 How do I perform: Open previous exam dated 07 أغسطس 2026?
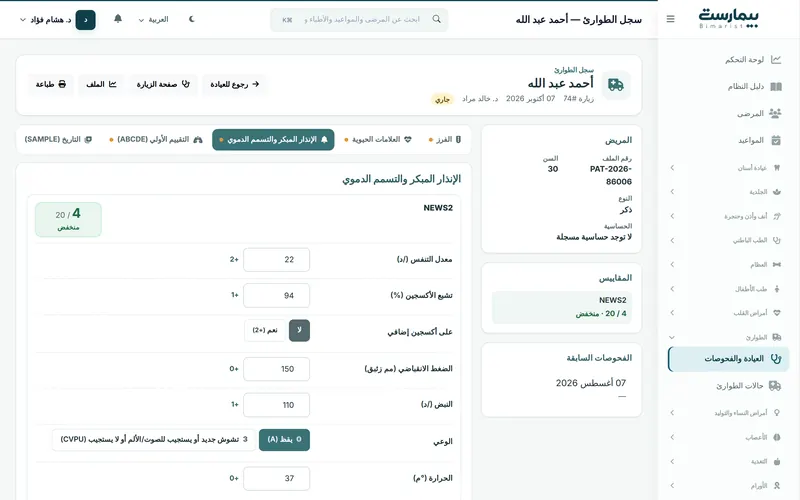tap(590, 383)
